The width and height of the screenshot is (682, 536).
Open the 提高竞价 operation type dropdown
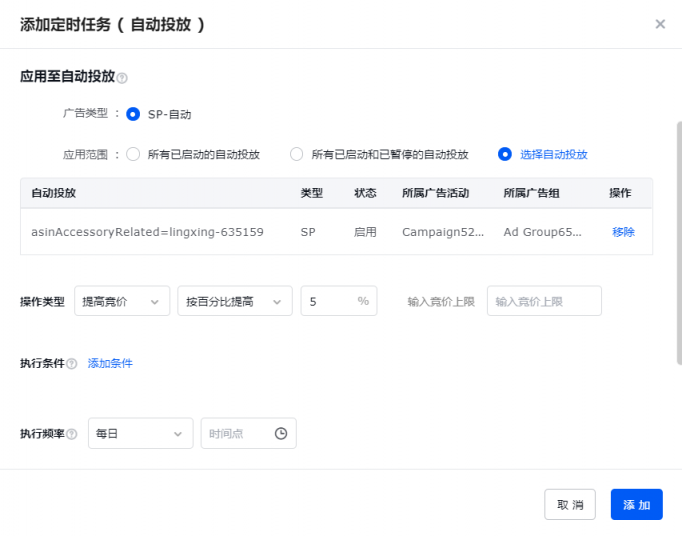coord(122,301)
